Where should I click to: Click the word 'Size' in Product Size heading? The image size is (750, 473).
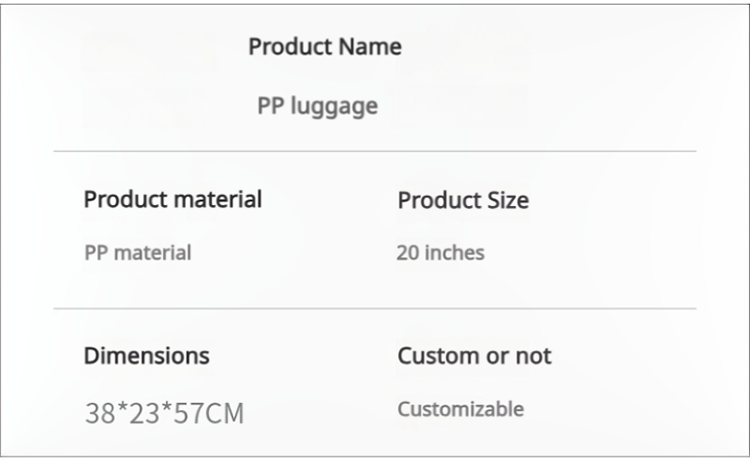pos(507,200)
